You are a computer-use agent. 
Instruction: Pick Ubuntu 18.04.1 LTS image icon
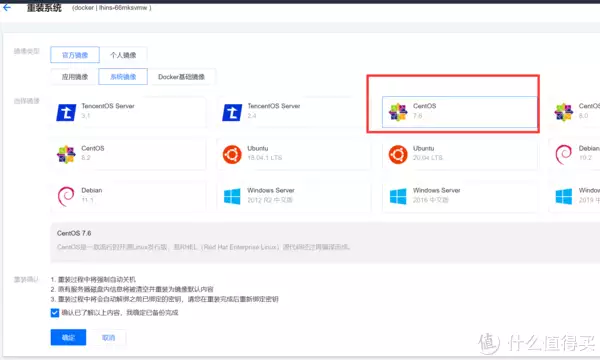[232, 155]
